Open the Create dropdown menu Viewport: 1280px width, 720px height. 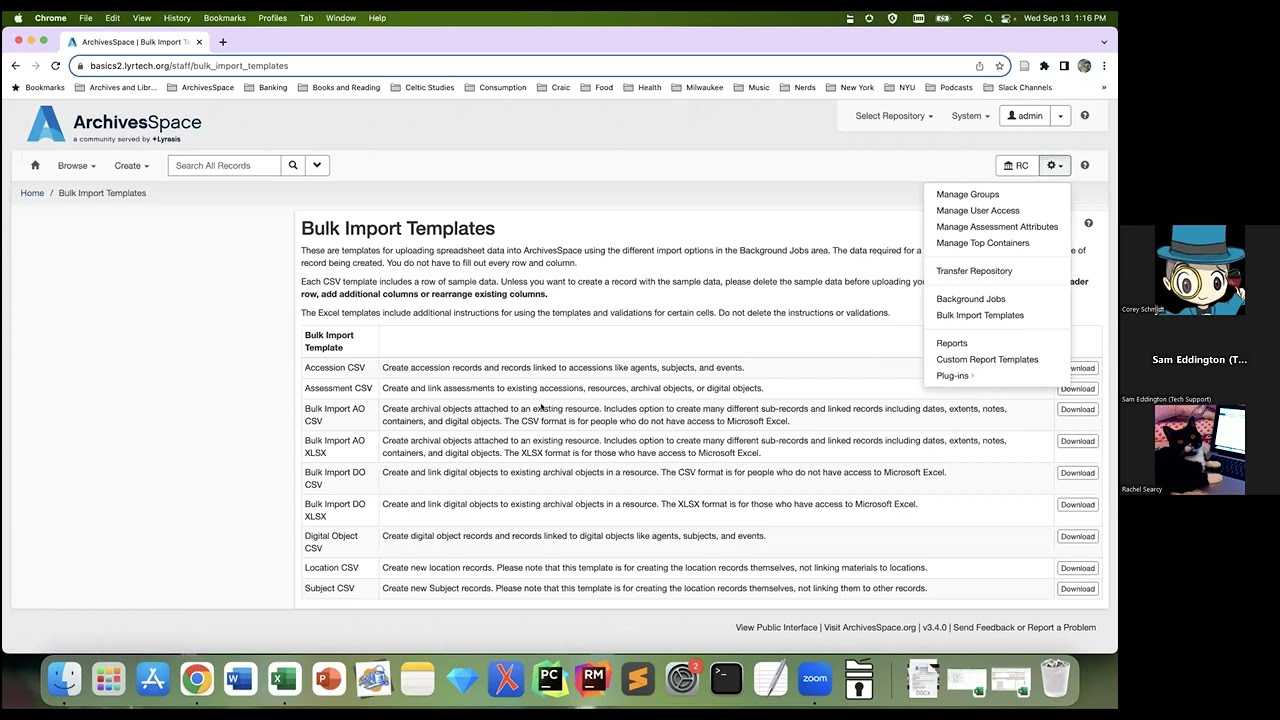[131, 166]
